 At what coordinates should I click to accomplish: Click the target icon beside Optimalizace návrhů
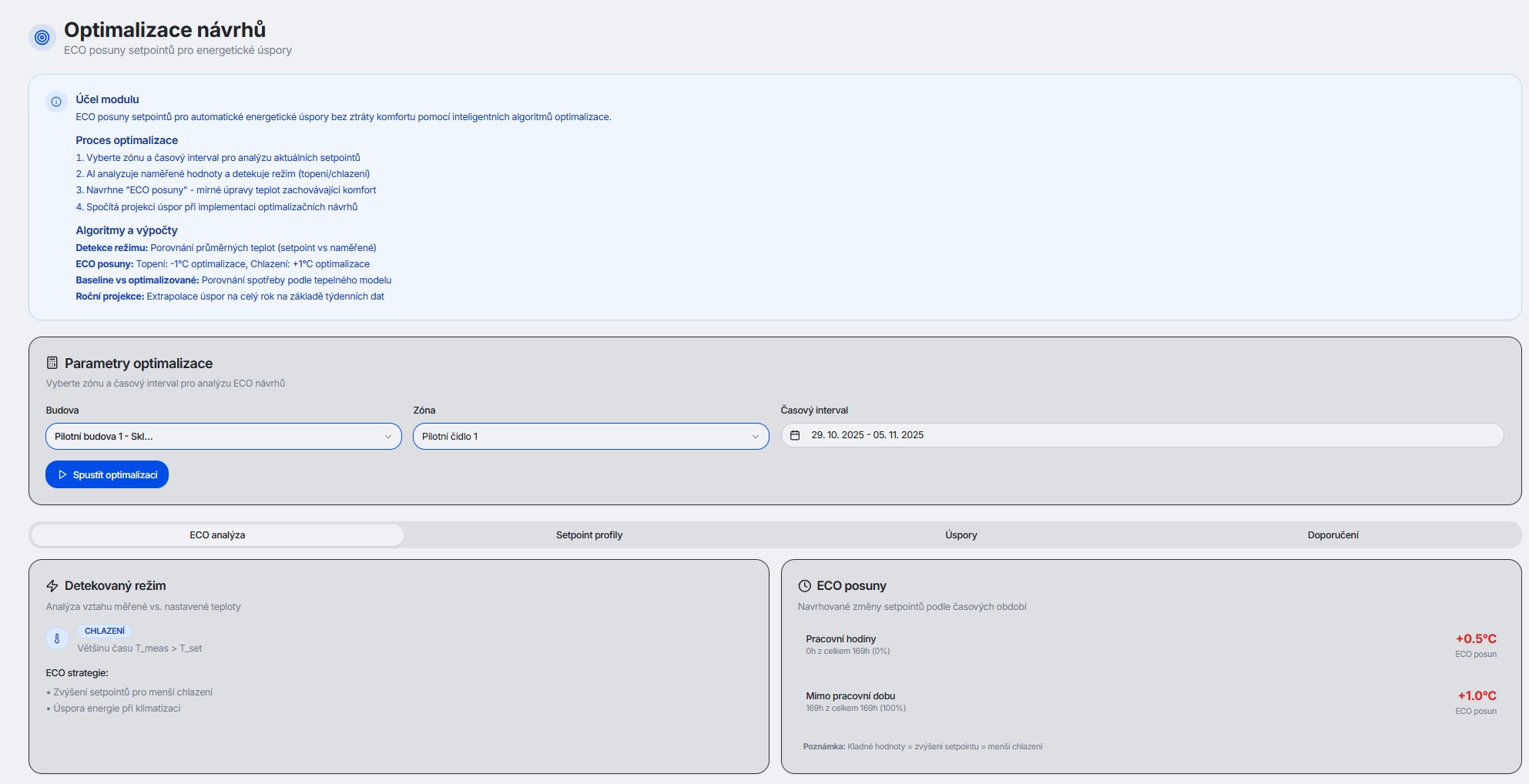point(42,37)
